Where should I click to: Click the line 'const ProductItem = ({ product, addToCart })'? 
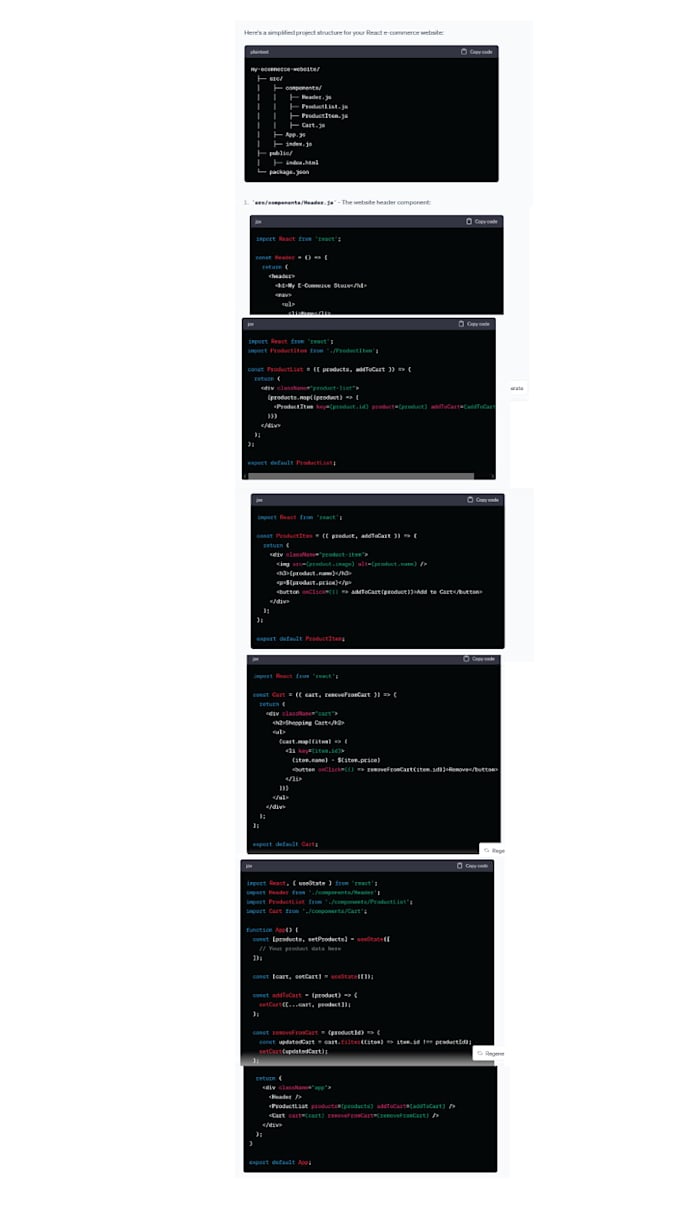pyautogui.click(x=336, y=535)
